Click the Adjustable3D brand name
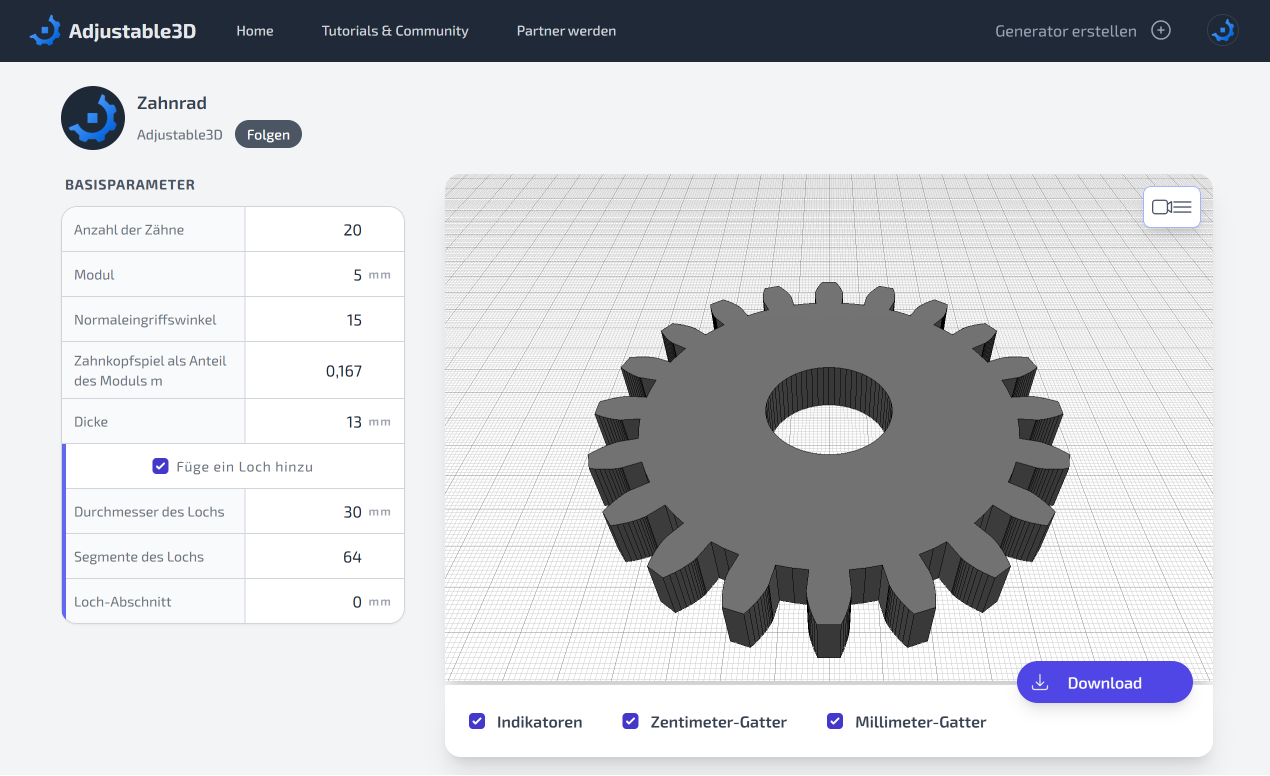This screenshot has height=776, width=1270. click(132, 31)
